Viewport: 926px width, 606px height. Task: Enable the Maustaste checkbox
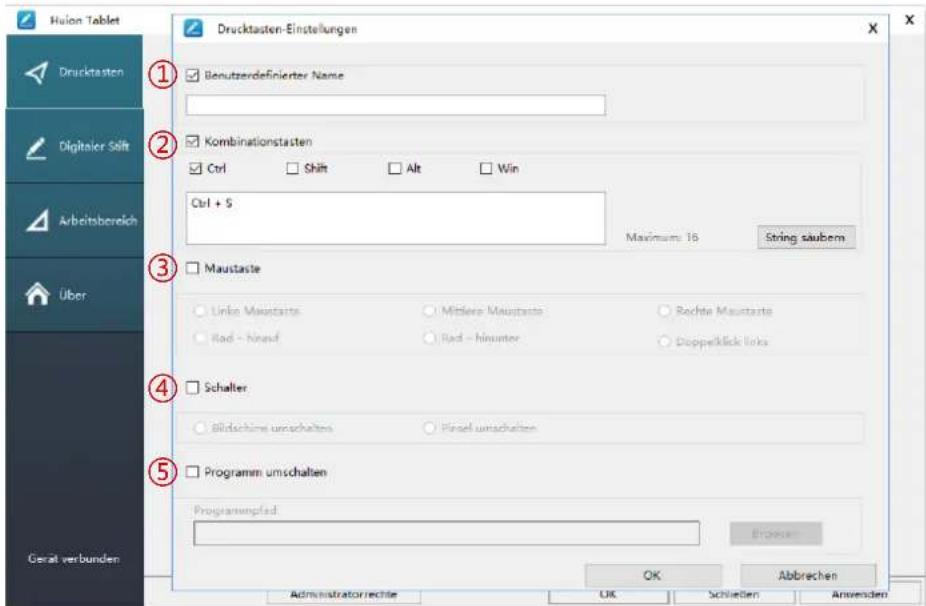(x=193, y=268)
